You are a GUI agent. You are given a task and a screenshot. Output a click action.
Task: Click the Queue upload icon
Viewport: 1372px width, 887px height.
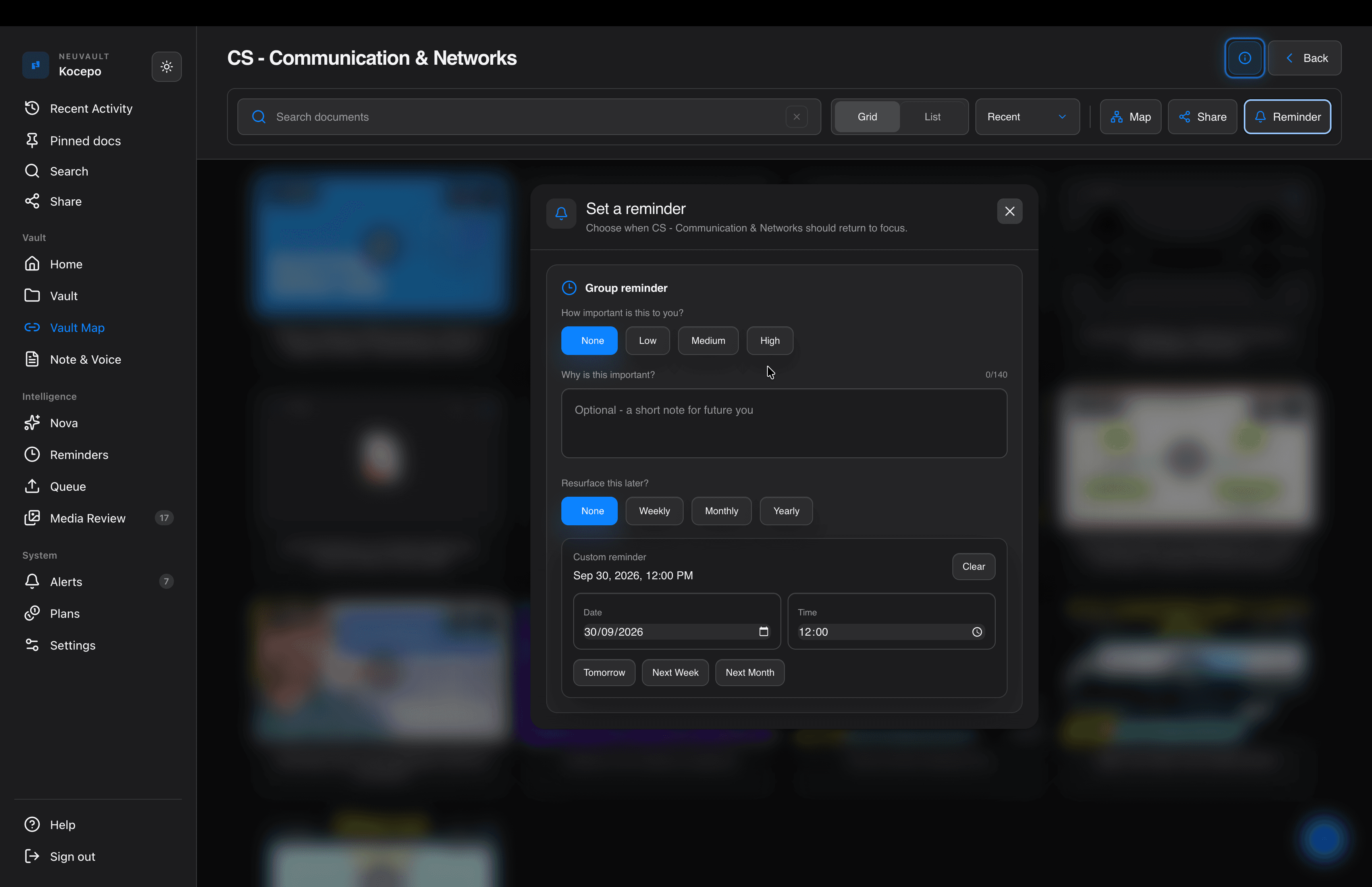click(32, 486)
